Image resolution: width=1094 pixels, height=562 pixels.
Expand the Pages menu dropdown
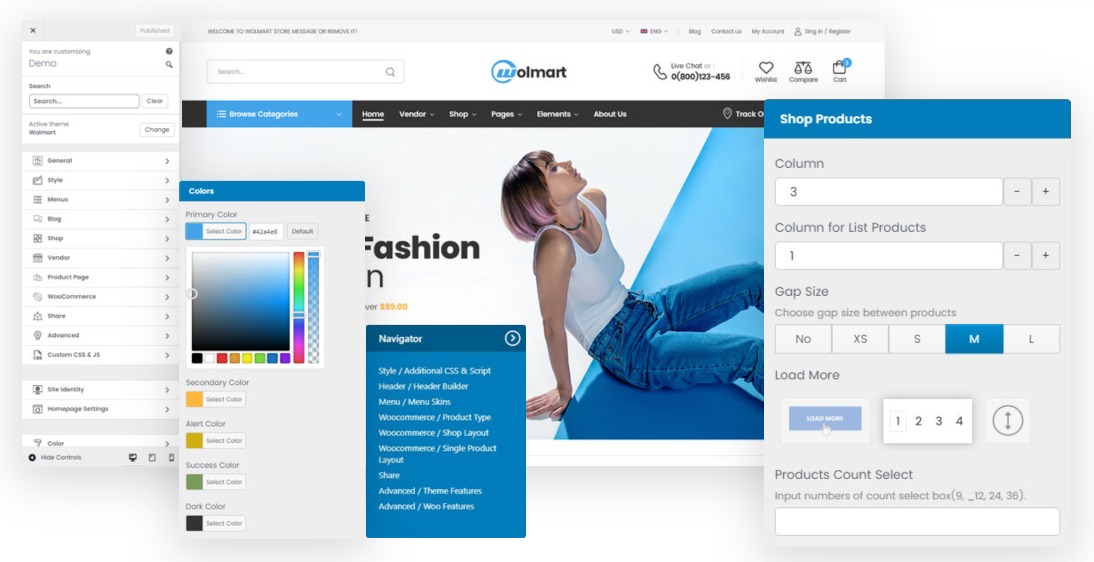(x=507, y=114)
